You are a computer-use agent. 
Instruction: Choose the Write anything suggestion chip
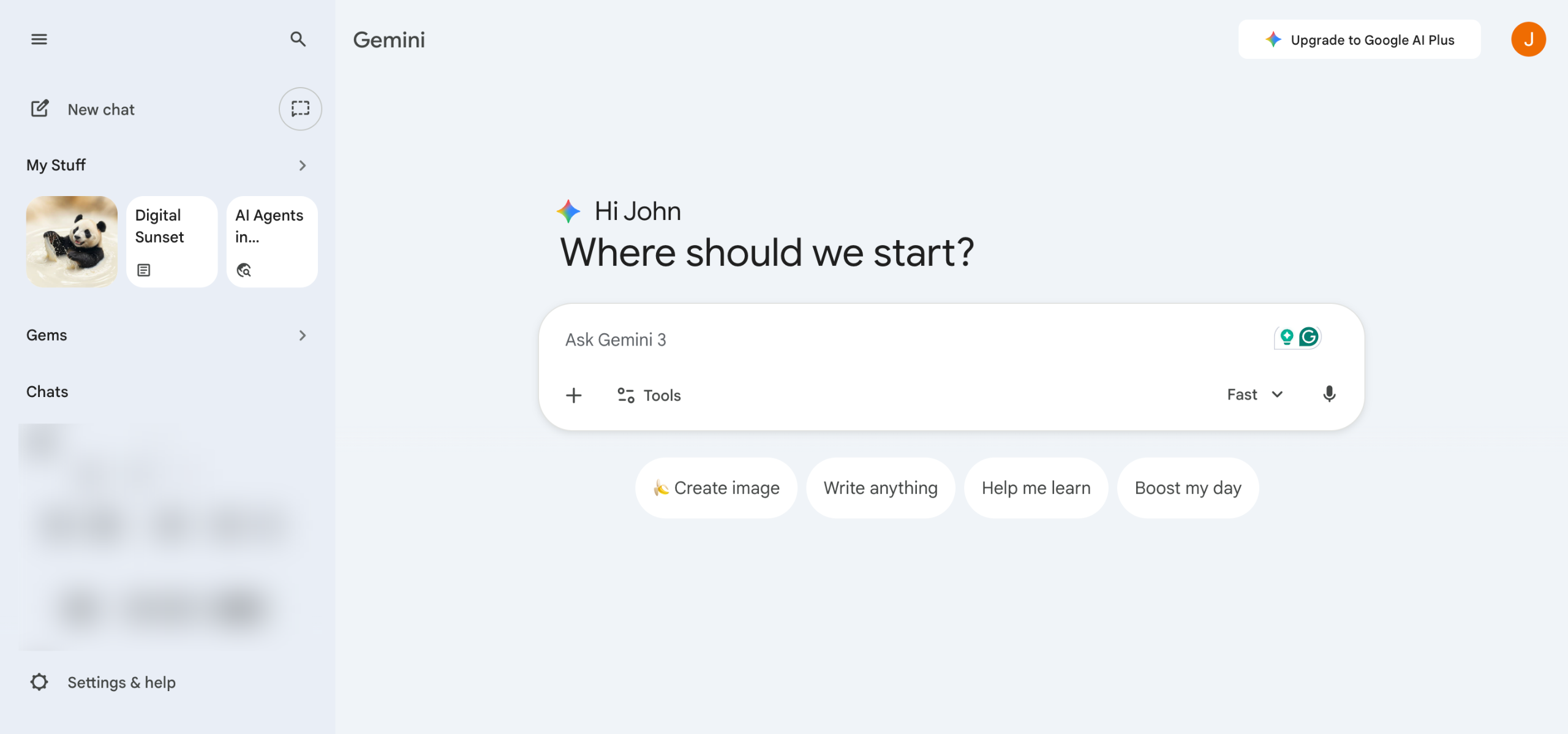click(880, 488)
